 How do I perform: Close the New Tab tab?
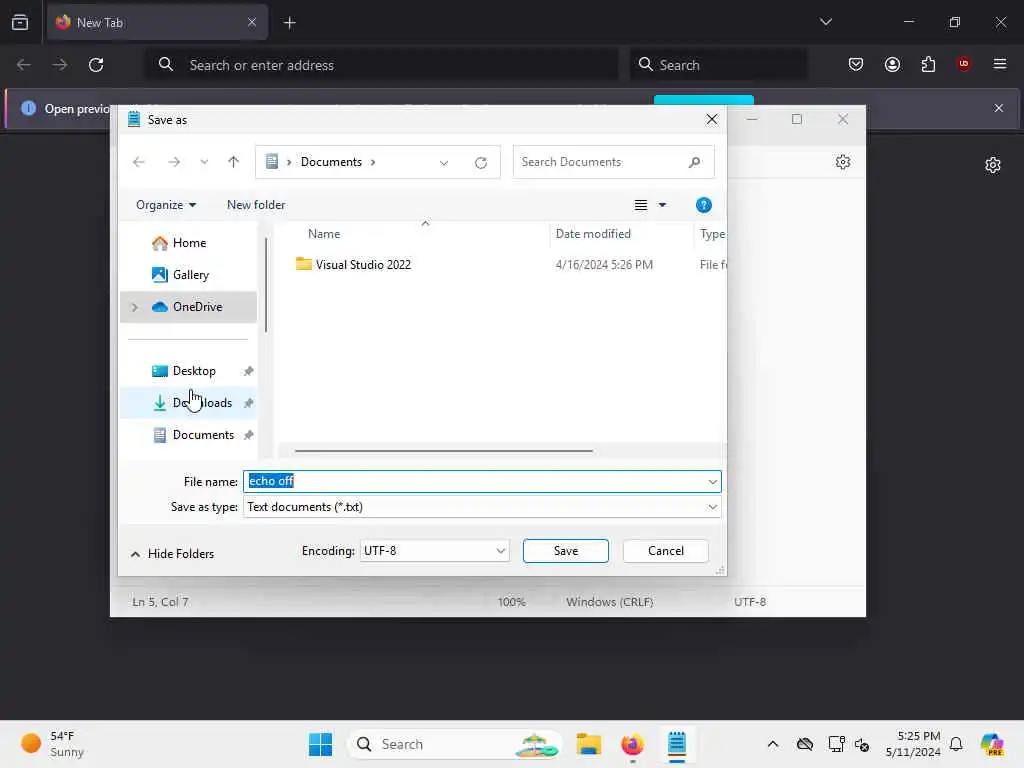click(251, 22)
